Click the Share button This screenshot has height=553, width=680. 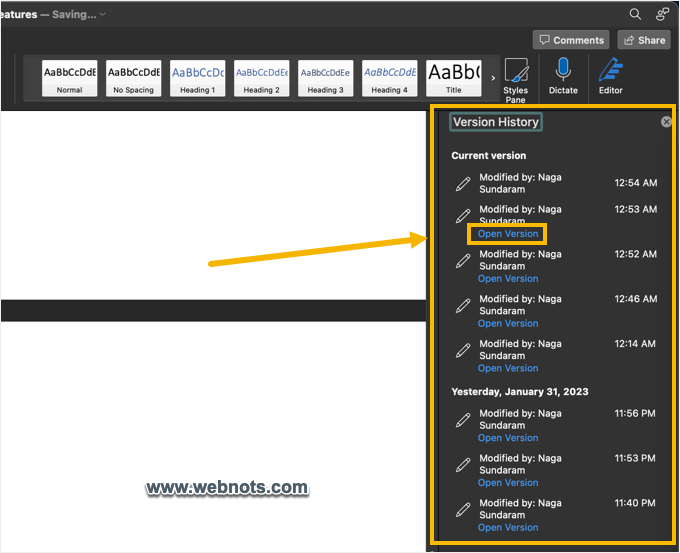[644, 40]
